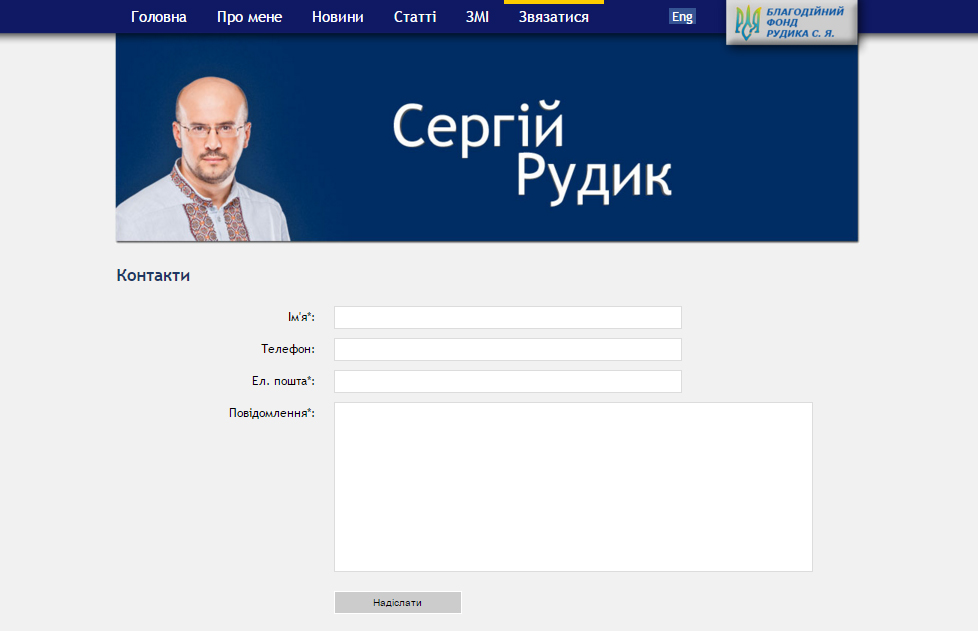This screenshot has width=978, height=631.
Task: Select the Статті menu item
Action: (x=415, y=17)
